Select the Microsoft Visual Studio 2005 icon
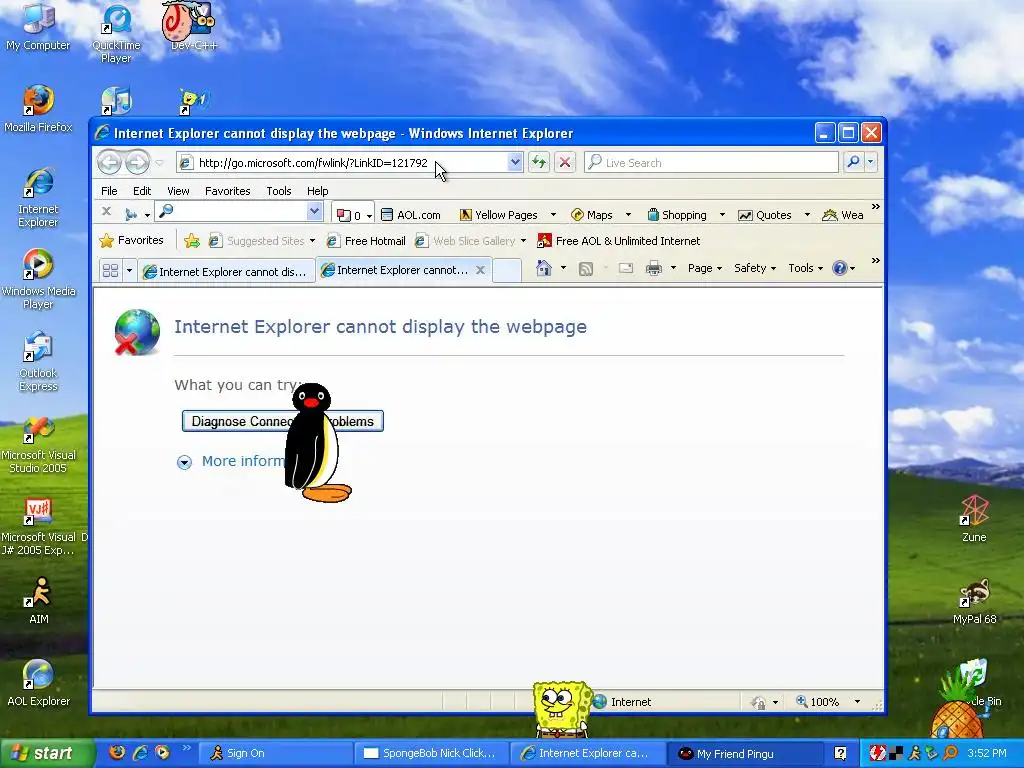 tap(38, 444)
